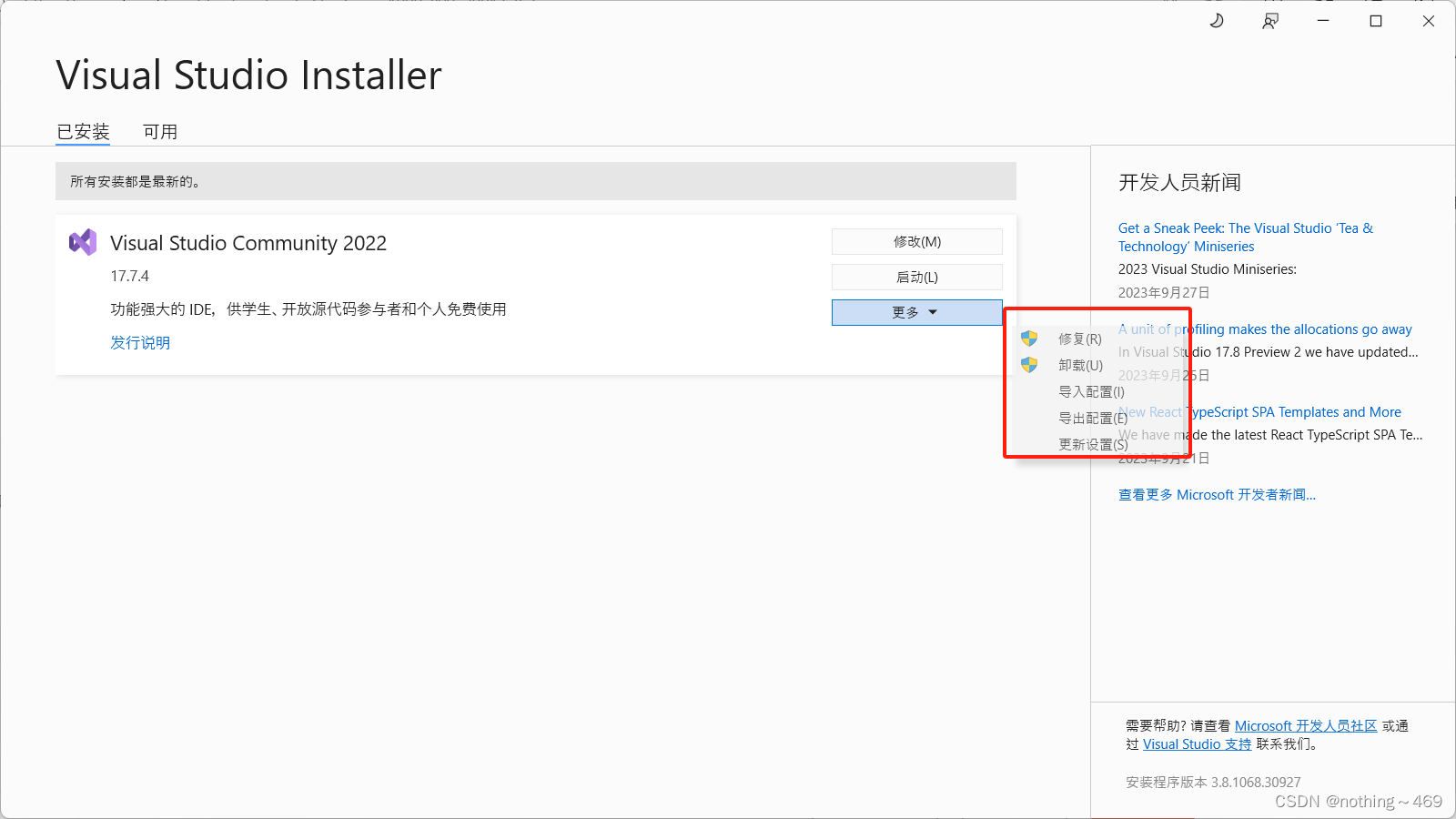Image resolution: width=1456 pixels, height=819 pixels.
Task: Click installer version 3.8.1068.30927 text
Action: tap(1213, 782)
